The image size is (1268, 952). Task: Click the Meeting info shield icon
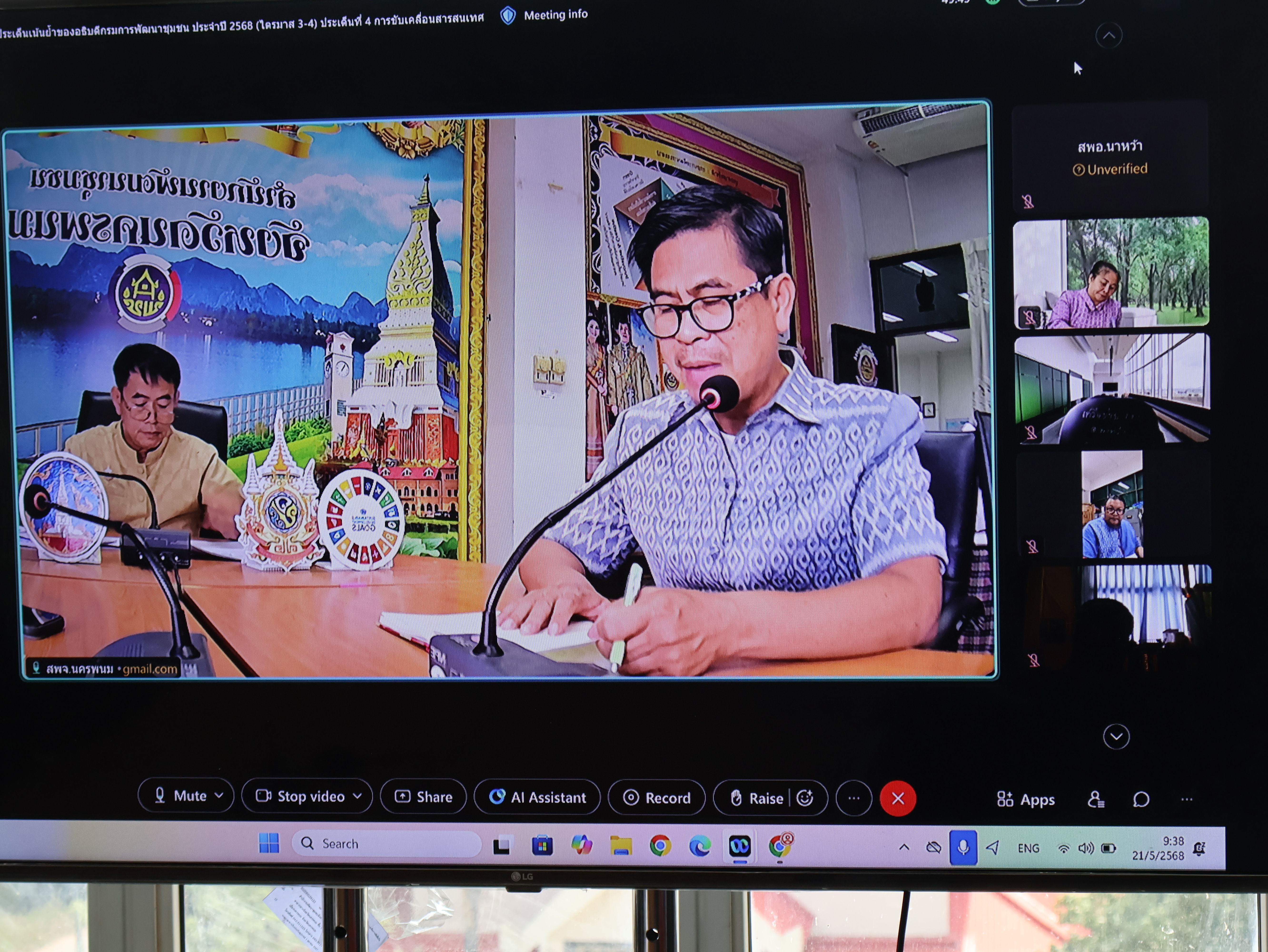[508, 15]
